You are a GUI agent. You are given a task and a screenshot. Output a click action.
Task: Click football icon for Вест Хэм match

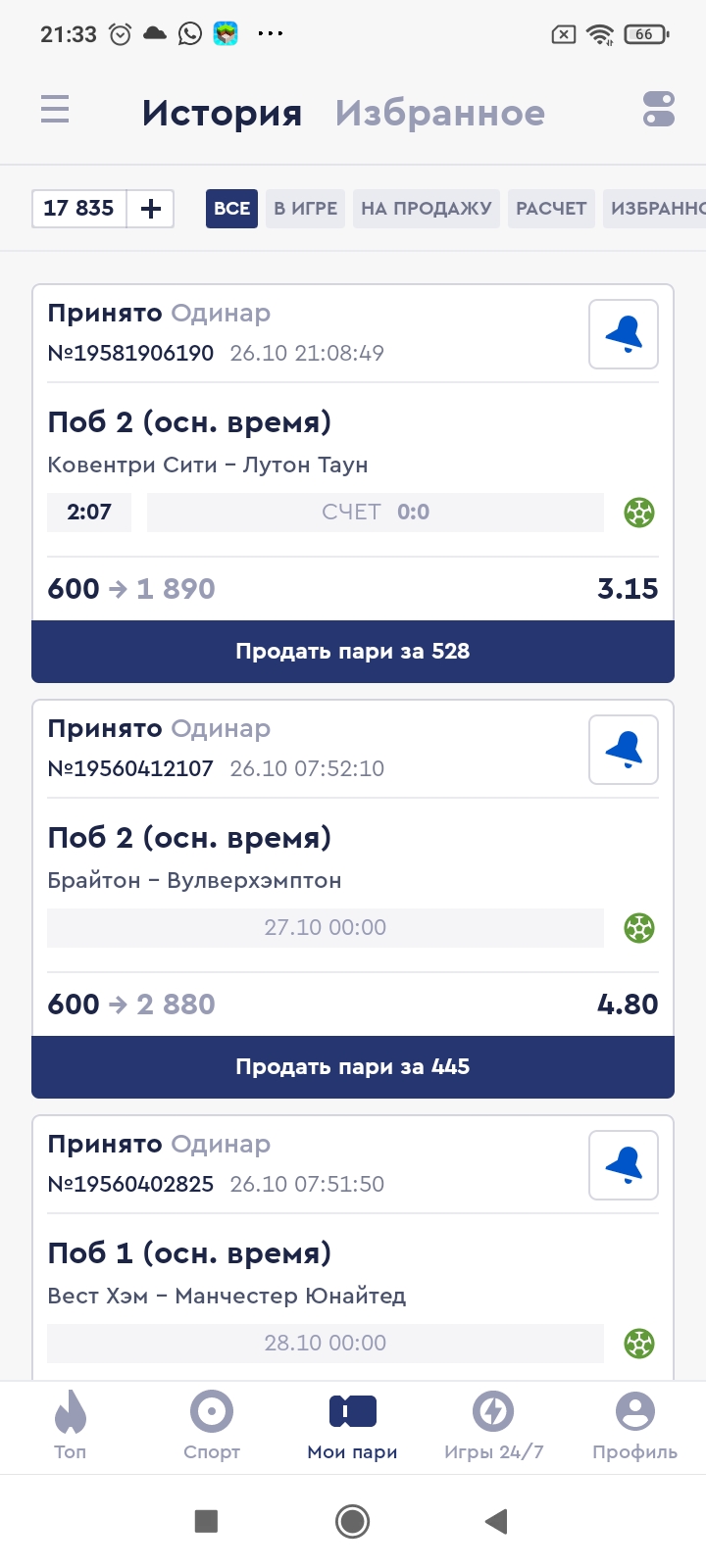(639, 1344)
